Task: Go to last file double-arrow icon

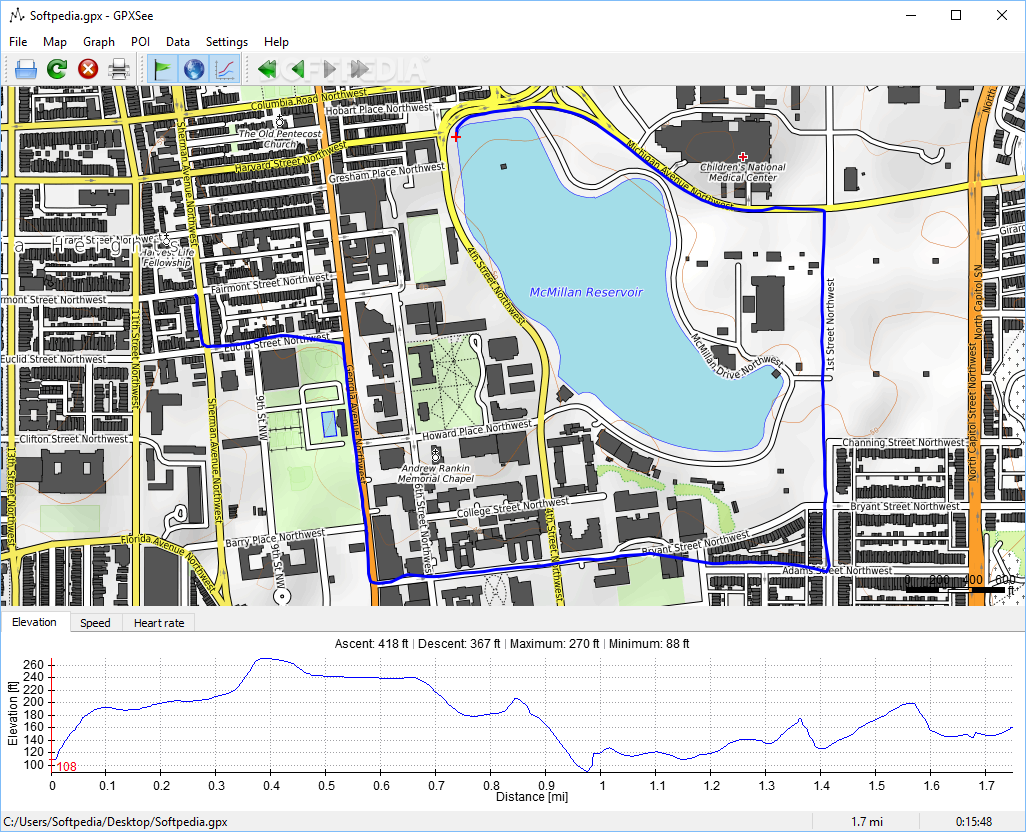Action: (x=359, y=69)
